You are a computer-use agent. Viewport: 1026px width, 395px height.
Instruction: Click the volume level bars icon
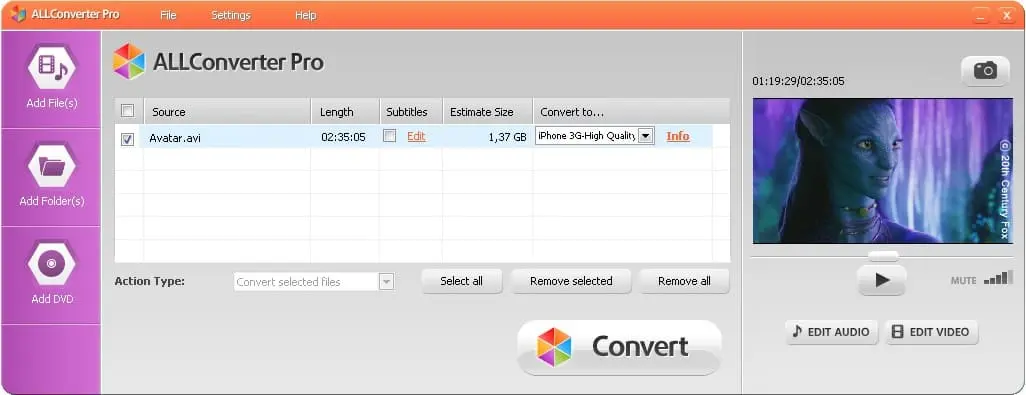[x=998, y=278]
